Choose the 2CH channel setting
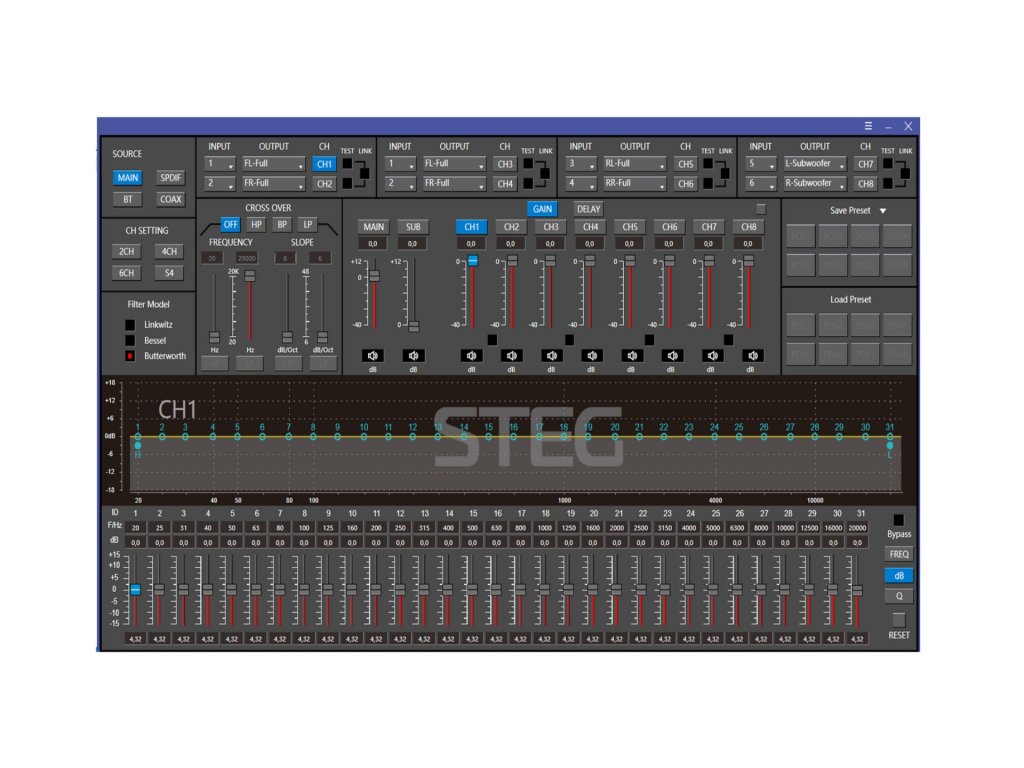 point(127,251)
